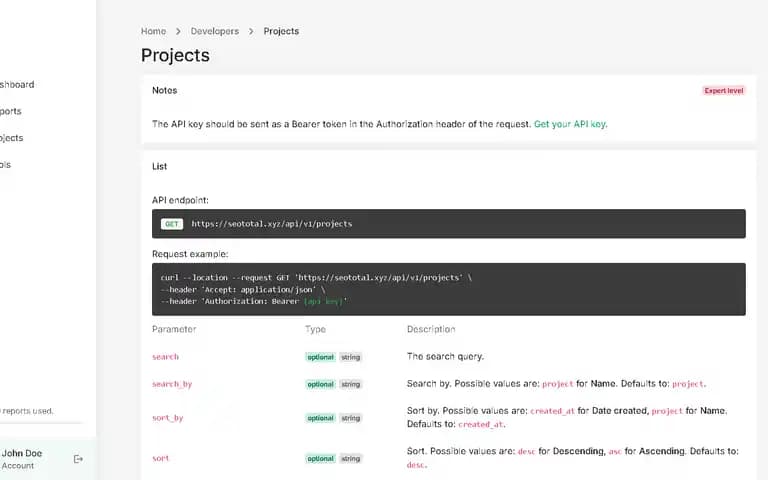Click the GET method badge
768x480 pixels.
(x=171, y=224)
